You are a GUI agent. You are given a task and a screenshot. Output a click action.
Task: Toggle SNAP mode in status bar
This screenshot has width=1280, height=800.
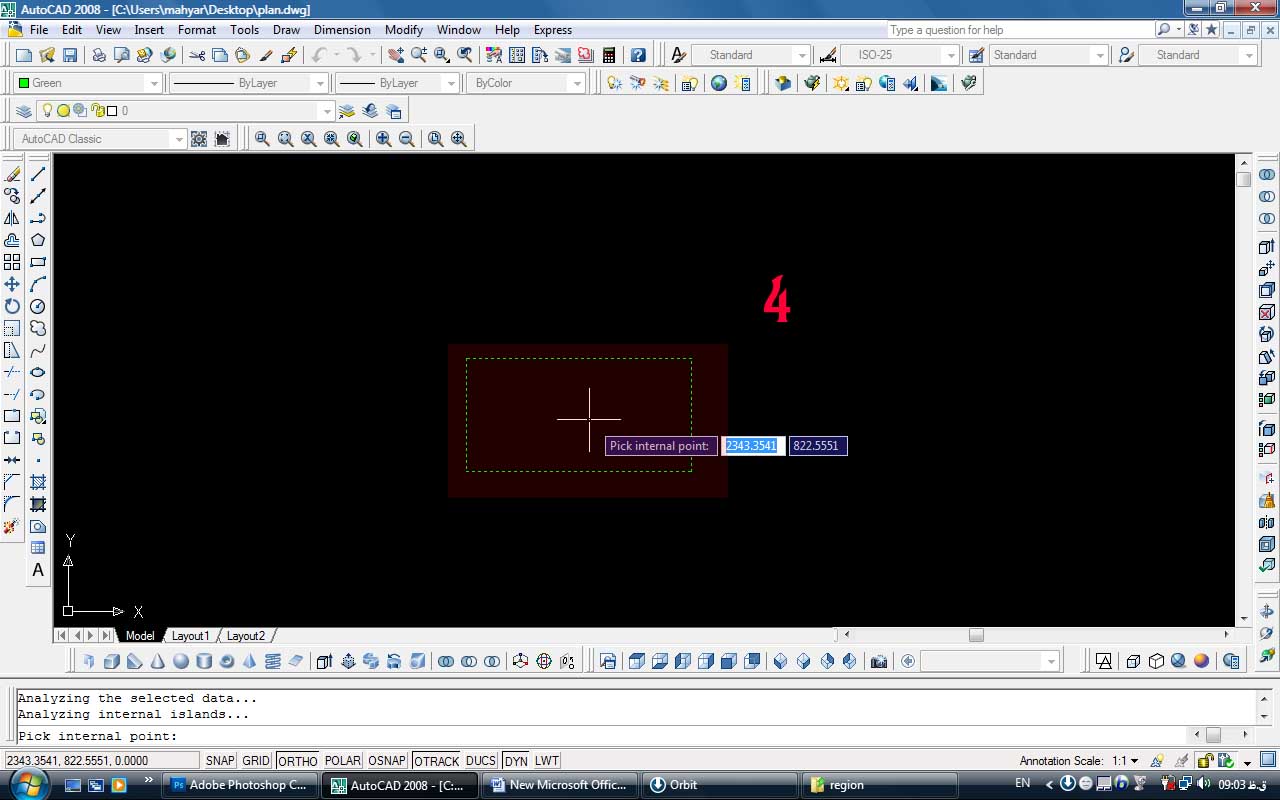tap(219, 761)
